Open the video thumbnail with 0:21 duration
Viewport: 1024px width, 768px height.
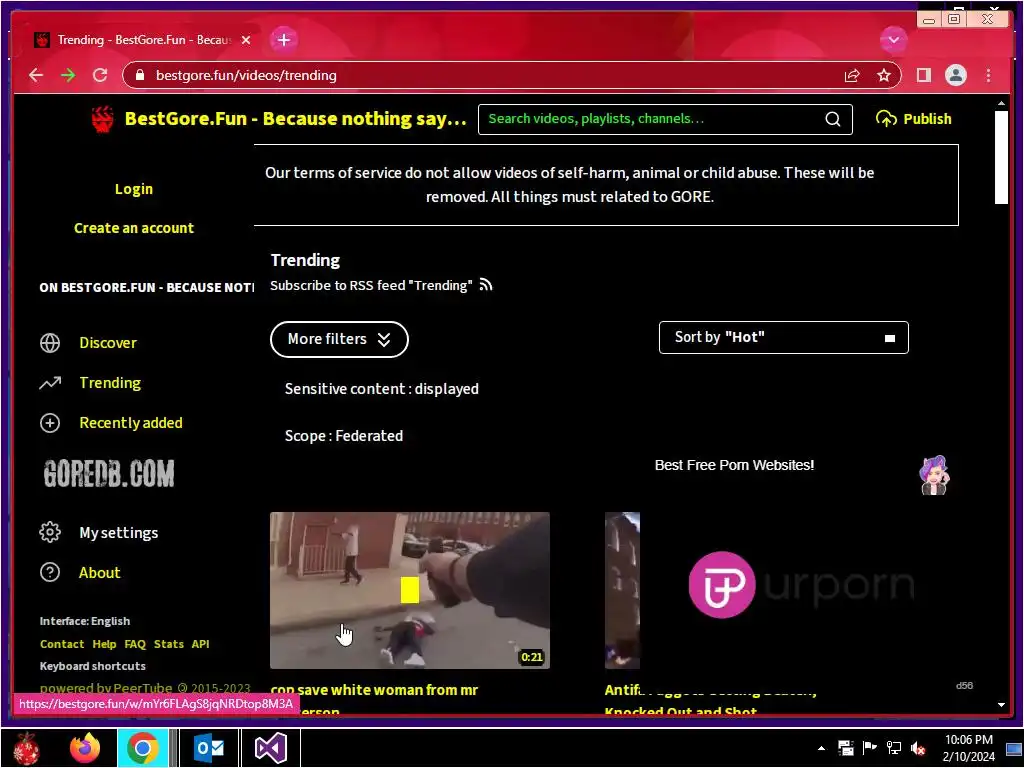pos(409,590)
